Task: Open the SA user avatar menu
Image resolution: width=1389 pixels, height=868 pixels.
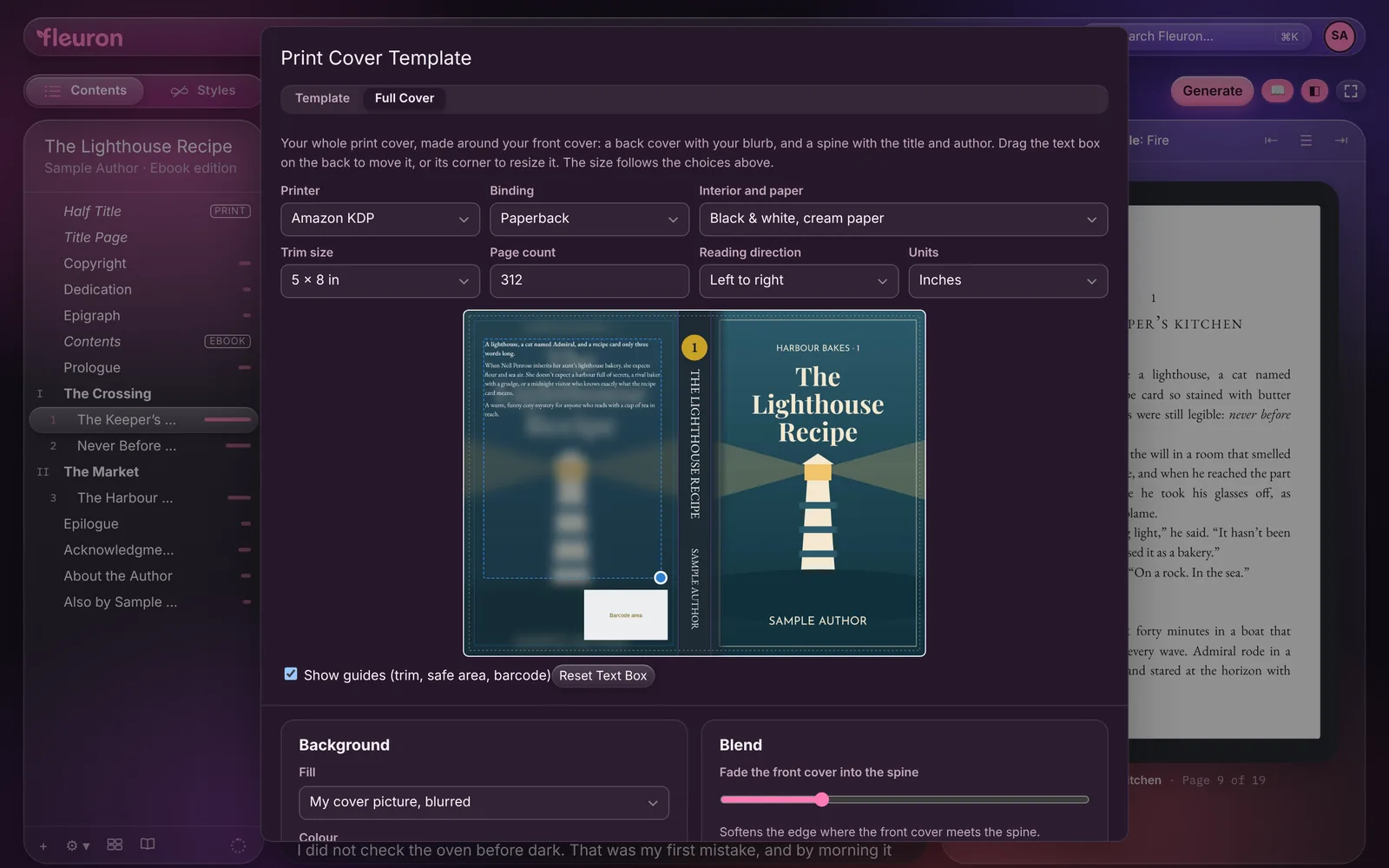Action: (x=1340, y=36)
